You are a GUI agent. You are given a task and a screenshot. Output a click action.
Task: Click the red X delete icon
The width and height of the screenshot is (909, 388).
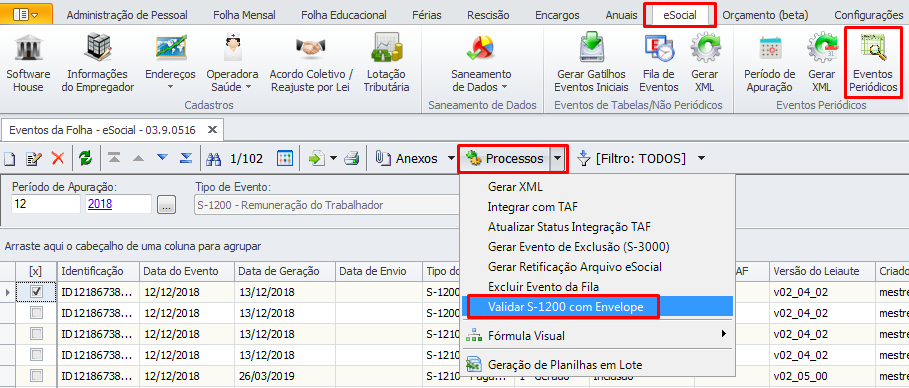point(58,158)
